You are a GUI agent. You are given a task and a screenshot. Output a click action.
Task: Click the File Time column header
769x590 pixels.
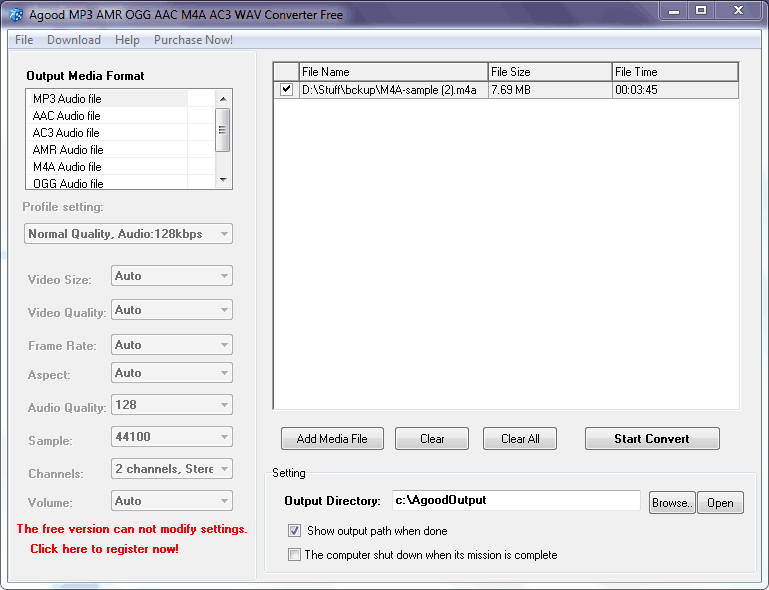(675, 72)
